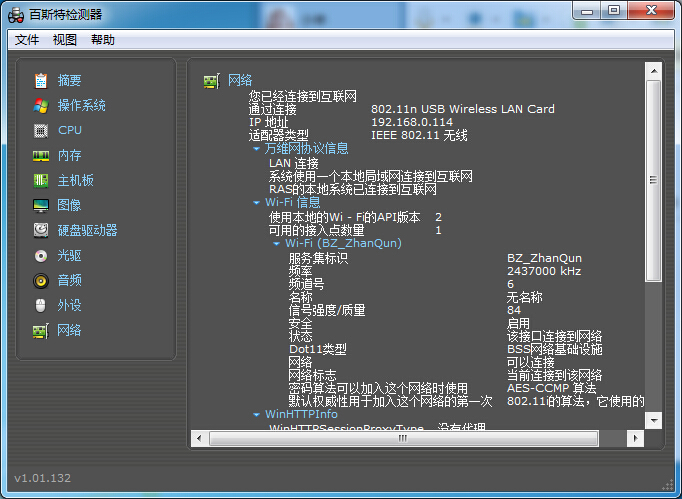The image size is (682, 499).
Task: Click the vertical scrollbar thumb
Action: point(653,181)
